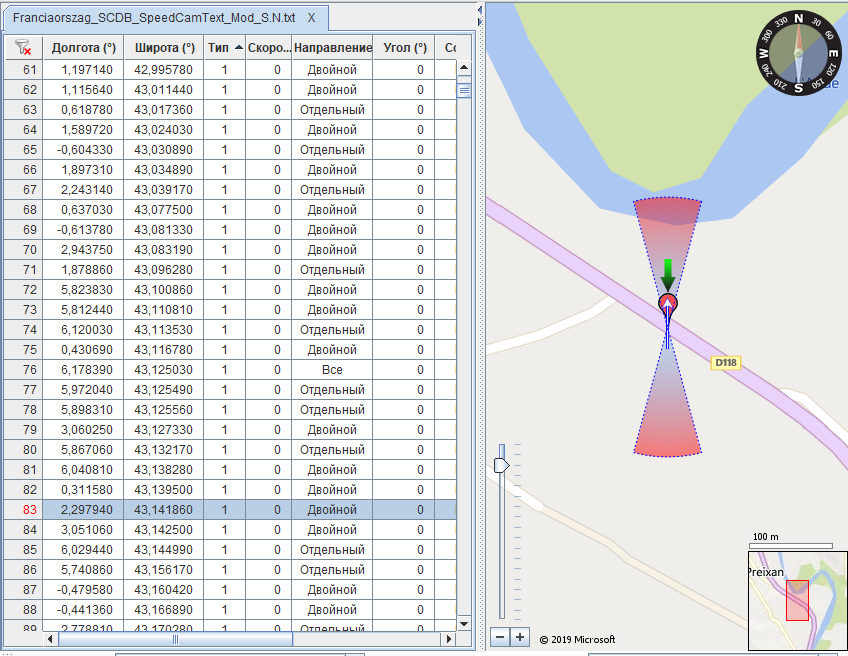Click longitude cell 3,060250
The height and width of the screenshot is (656, 848).
click(x=84, y=430)
